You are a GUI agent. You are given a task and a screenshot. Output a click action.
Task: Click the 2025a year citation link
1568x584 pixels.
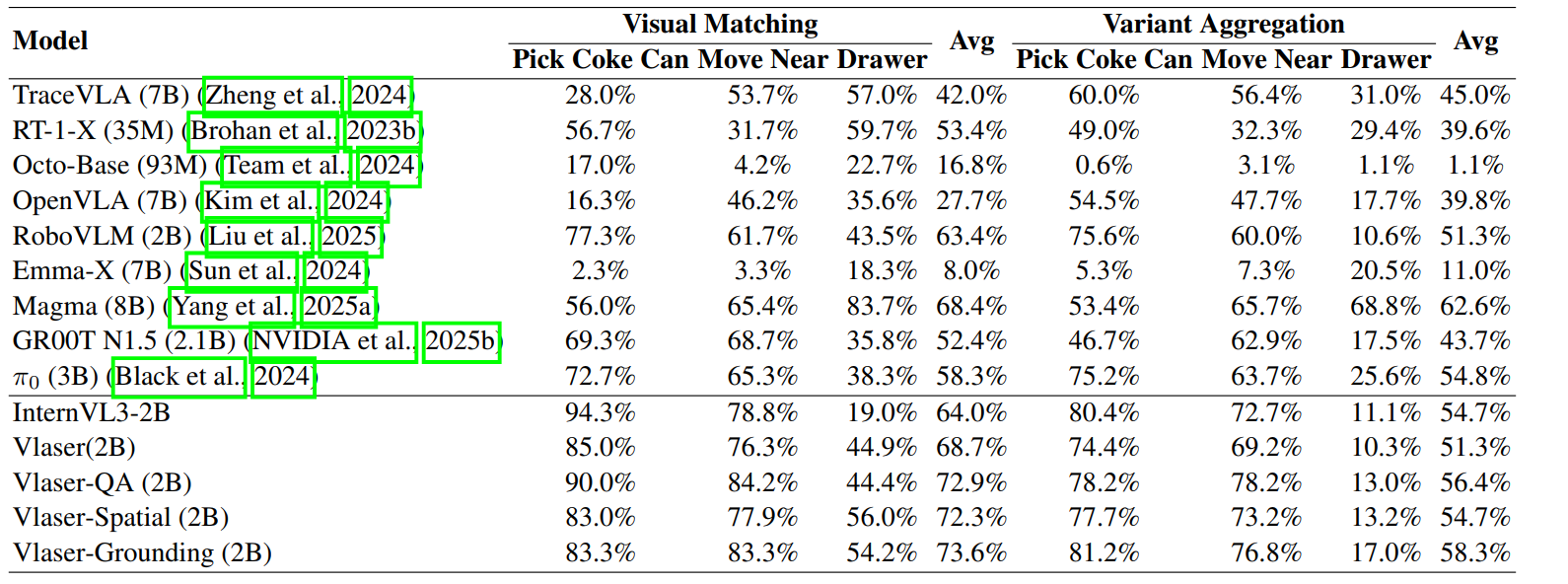pos(338,307)
